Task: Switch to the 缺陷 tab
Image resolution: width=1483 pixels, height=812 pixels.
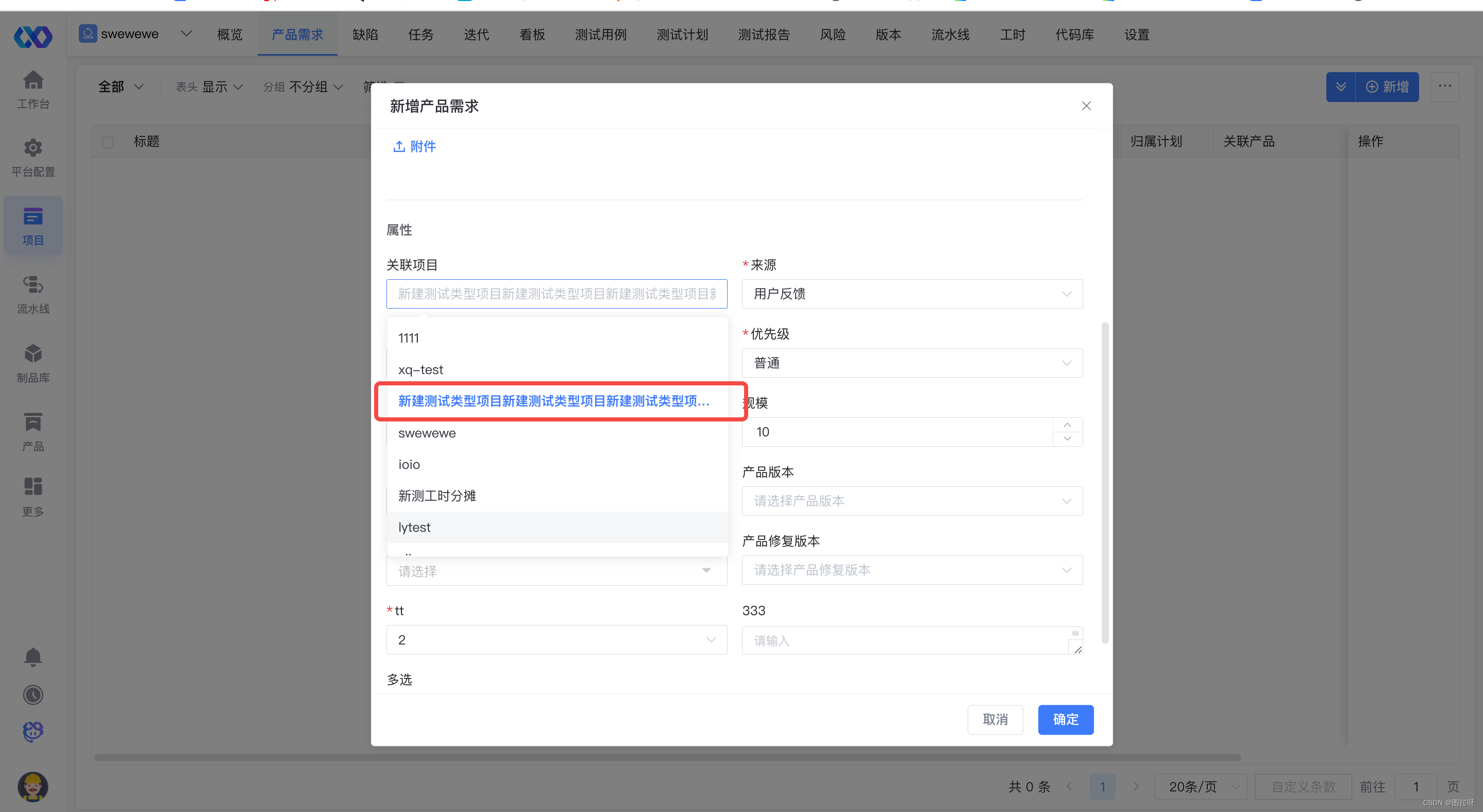Action: point(365,35)
